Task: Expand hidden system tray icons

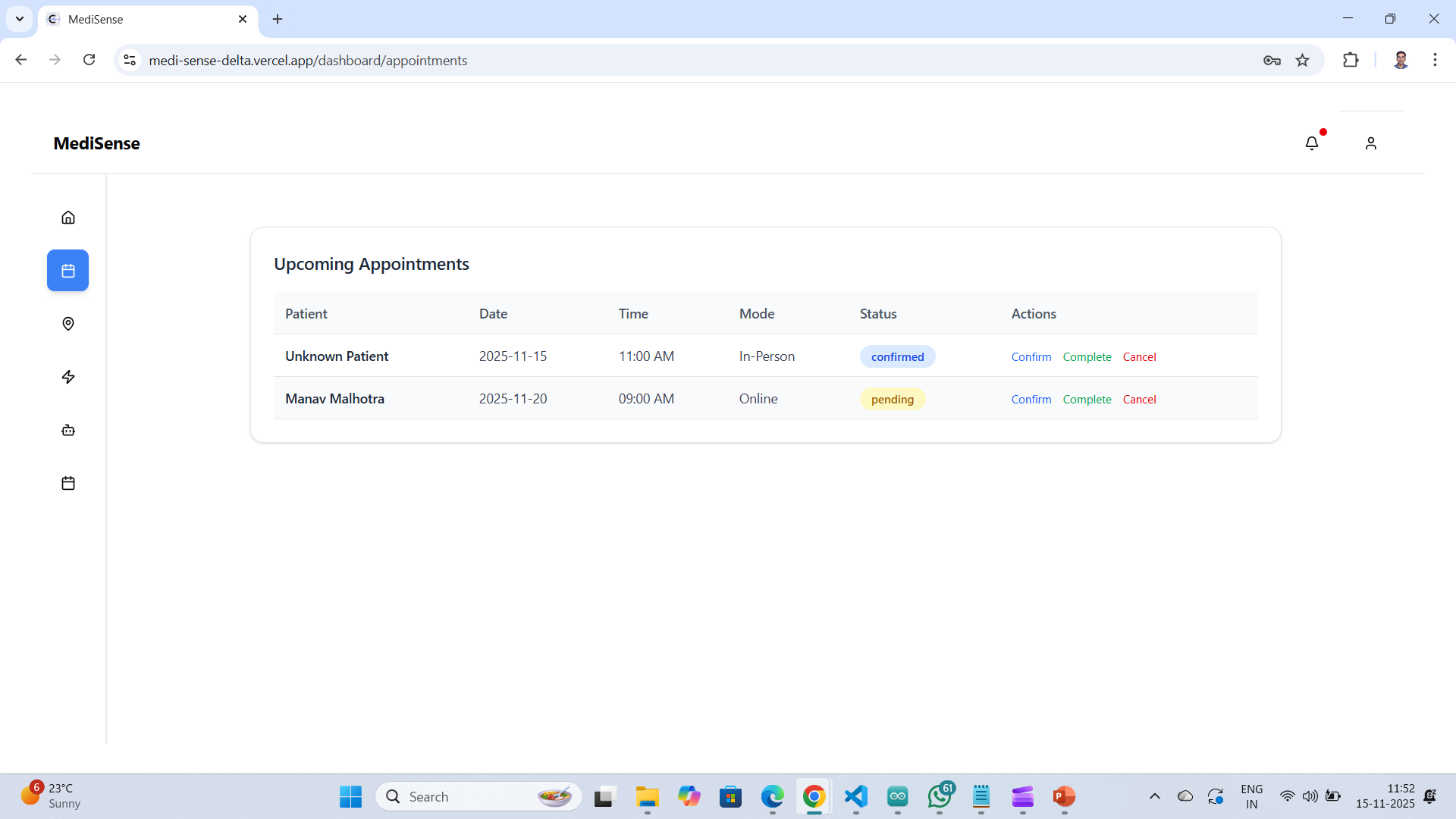Action: click(1155, 796)
